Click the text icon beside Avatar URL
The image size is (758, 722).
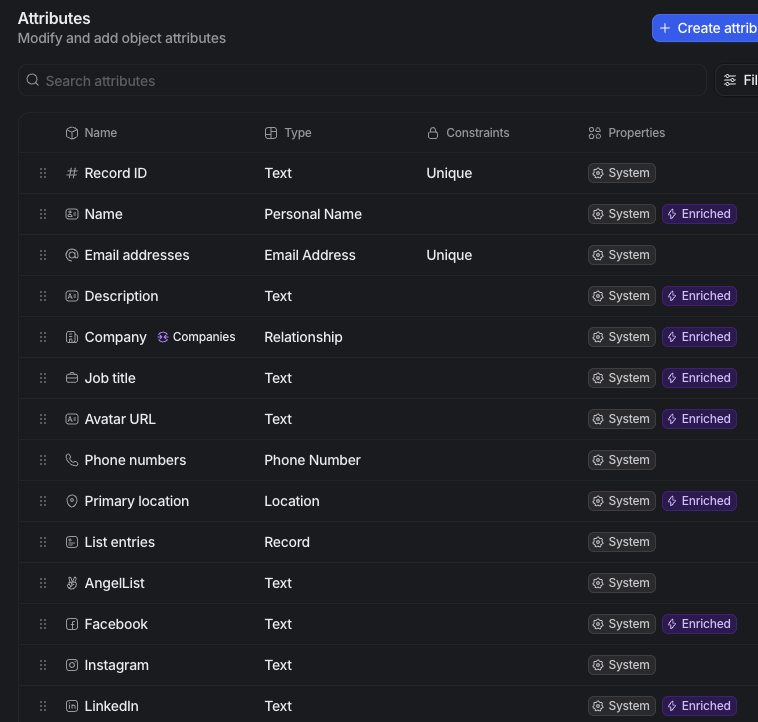(72, 419)
